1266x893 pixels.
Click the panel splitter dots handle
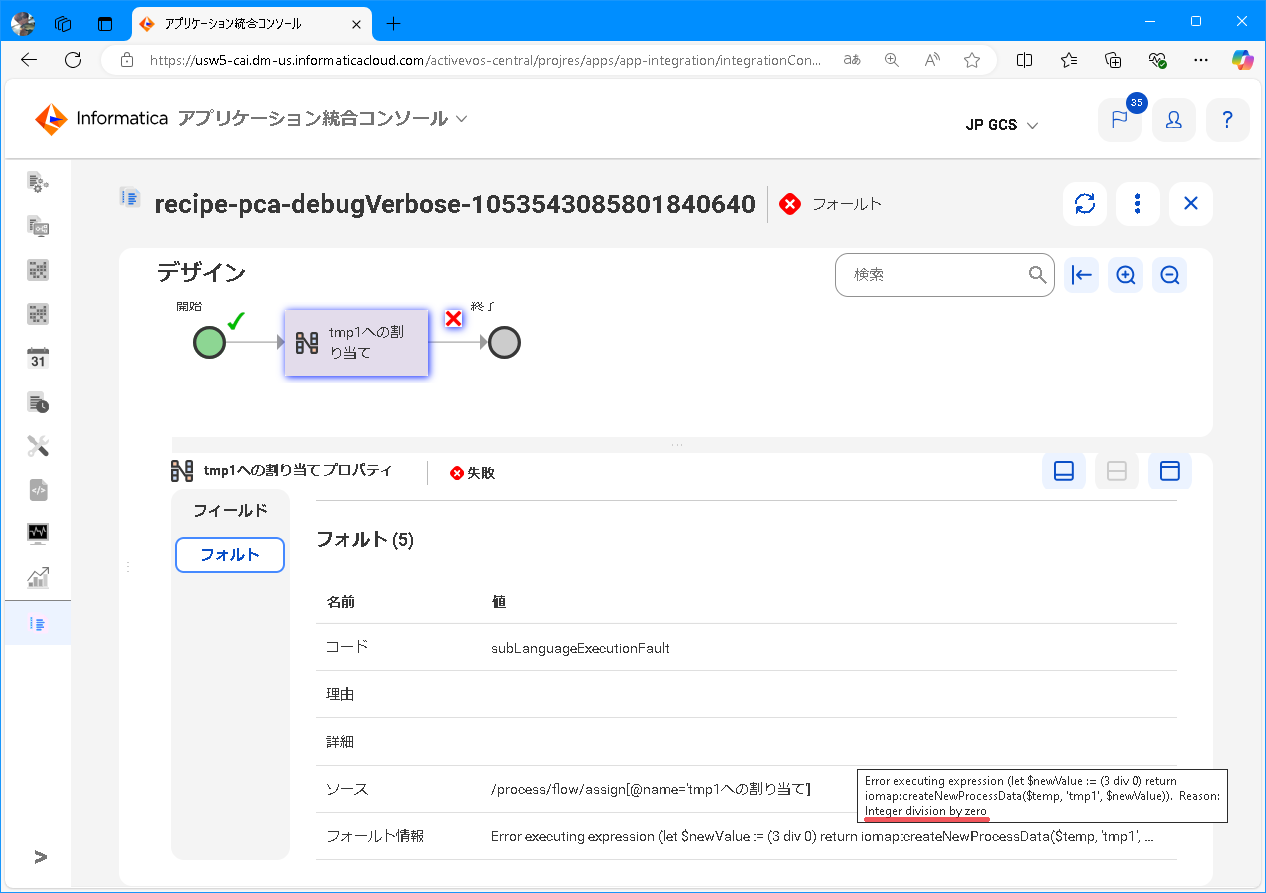677,444
